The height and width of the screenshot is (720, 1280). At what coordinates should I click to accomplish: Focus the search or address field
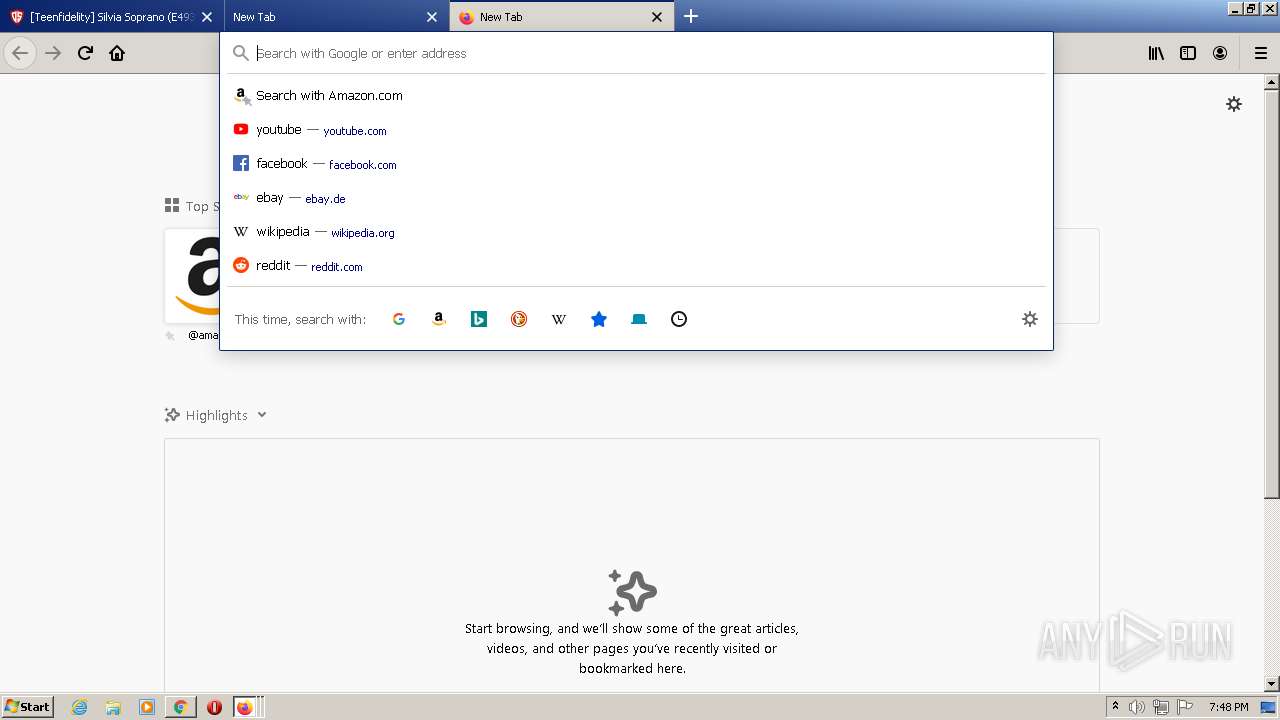click(x=636, y=53)
